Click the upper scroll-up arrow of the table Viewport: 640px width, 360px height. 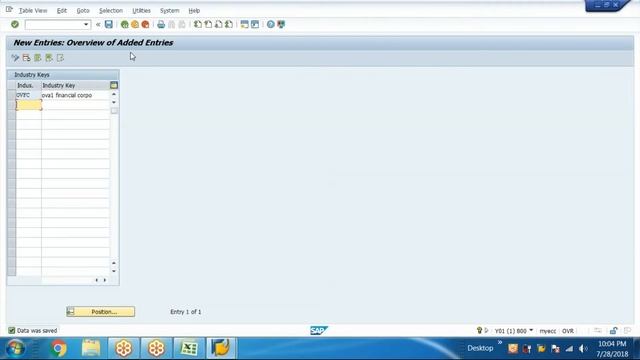pyautogui.click(x=114, y=94)
